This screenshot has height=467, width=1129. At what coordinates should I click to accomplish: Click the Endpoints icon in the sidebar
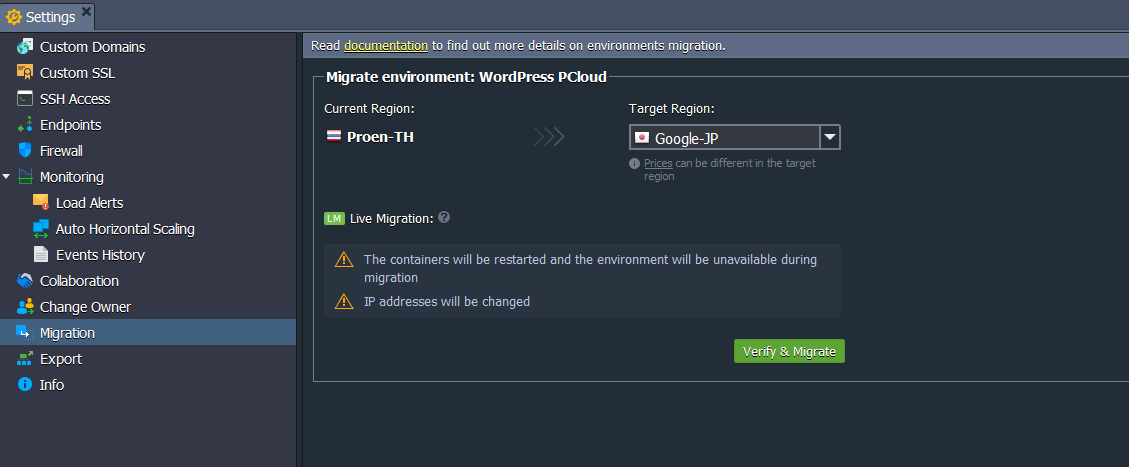[25, 124]
